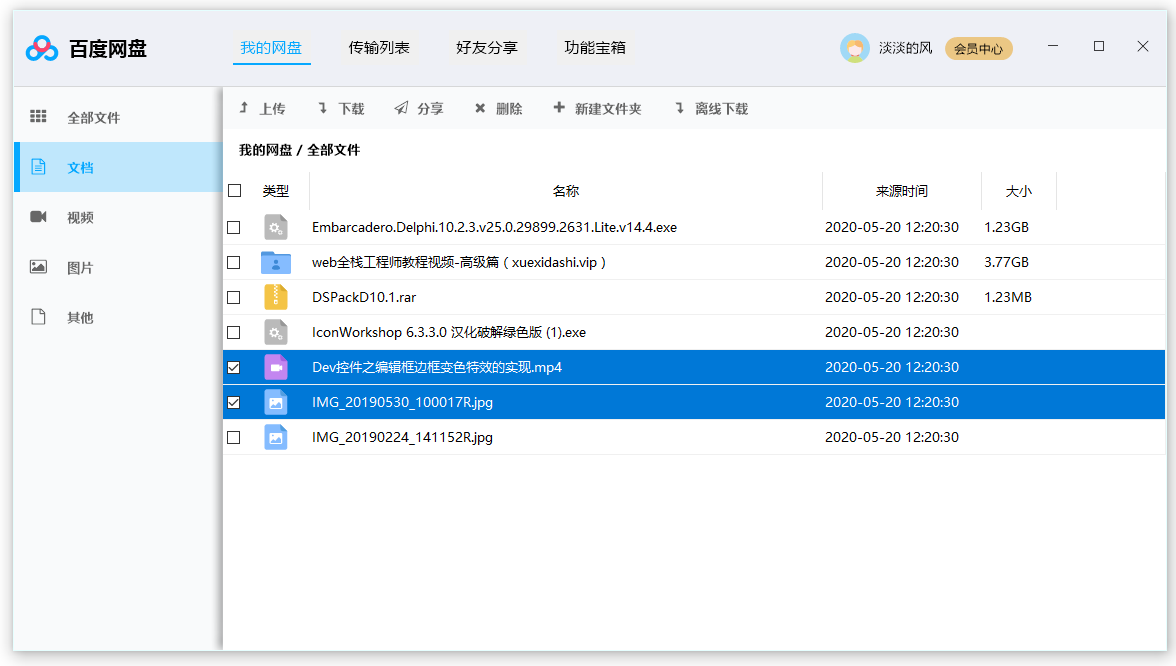Click the 新建文件夹 plus icon
The image size is (1176, 666).
tap(559, 108)
